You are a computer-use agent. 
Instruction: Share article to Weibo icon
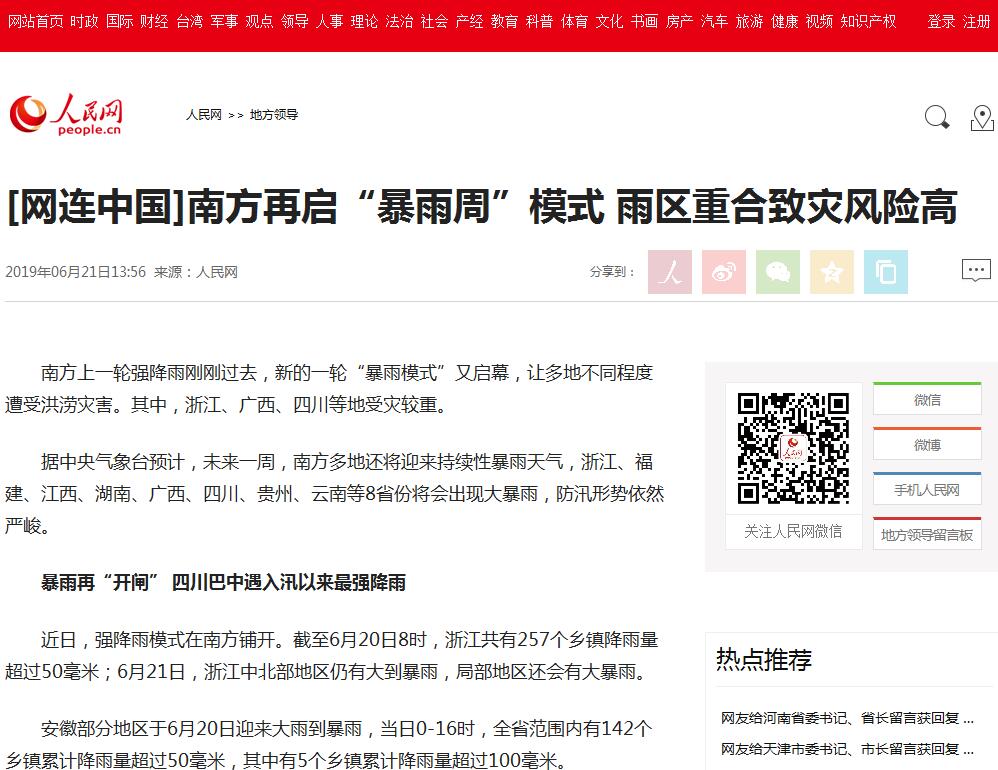(x=724, y=272)
